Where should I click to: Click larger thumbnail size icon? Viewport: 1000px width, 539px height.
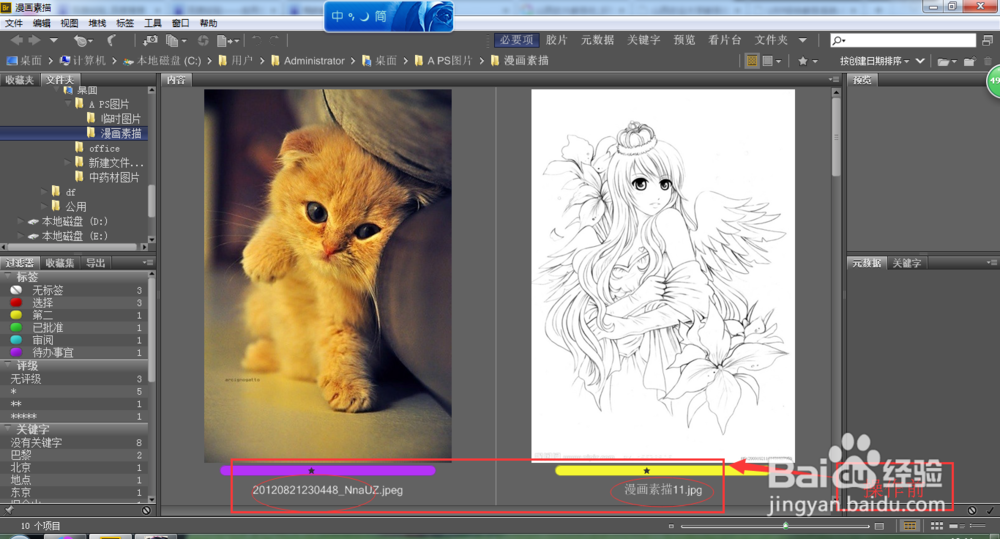[879, 526]
